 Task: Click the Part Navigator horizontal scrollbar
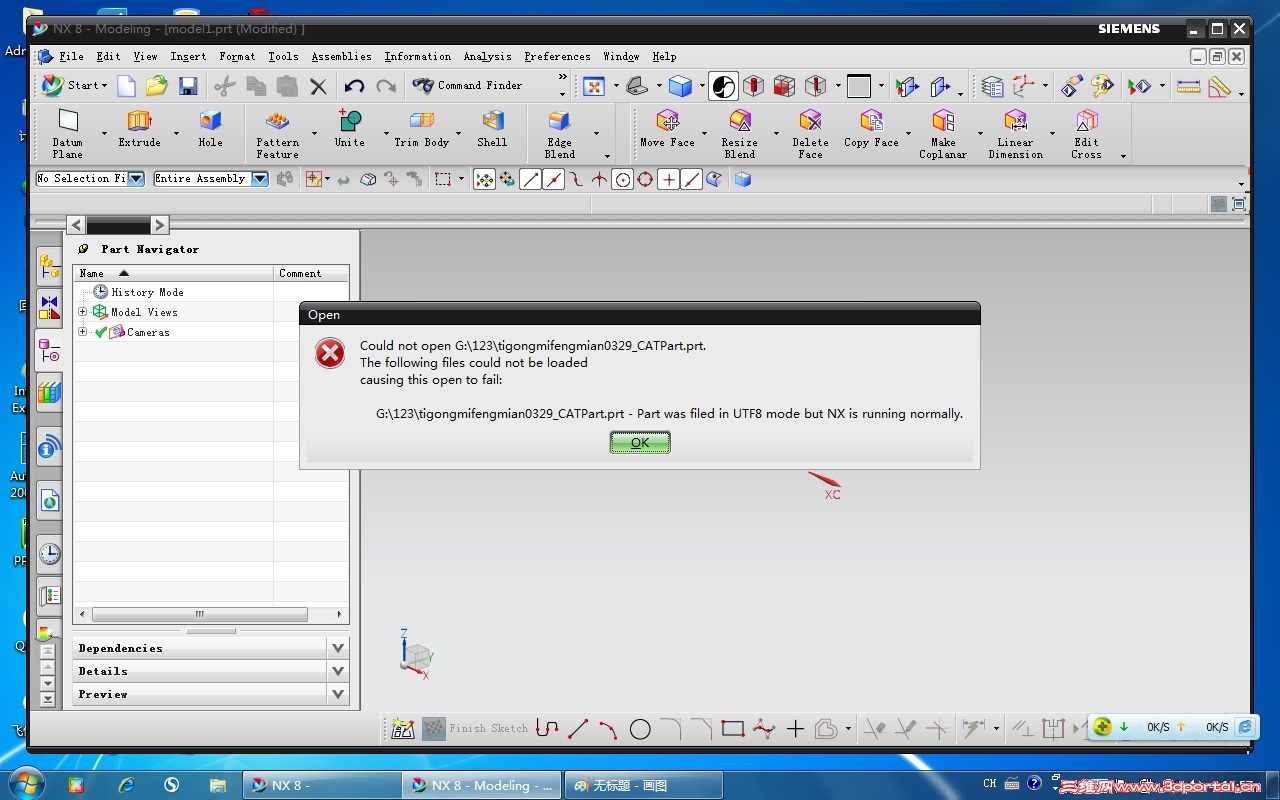tap(199, 614)
